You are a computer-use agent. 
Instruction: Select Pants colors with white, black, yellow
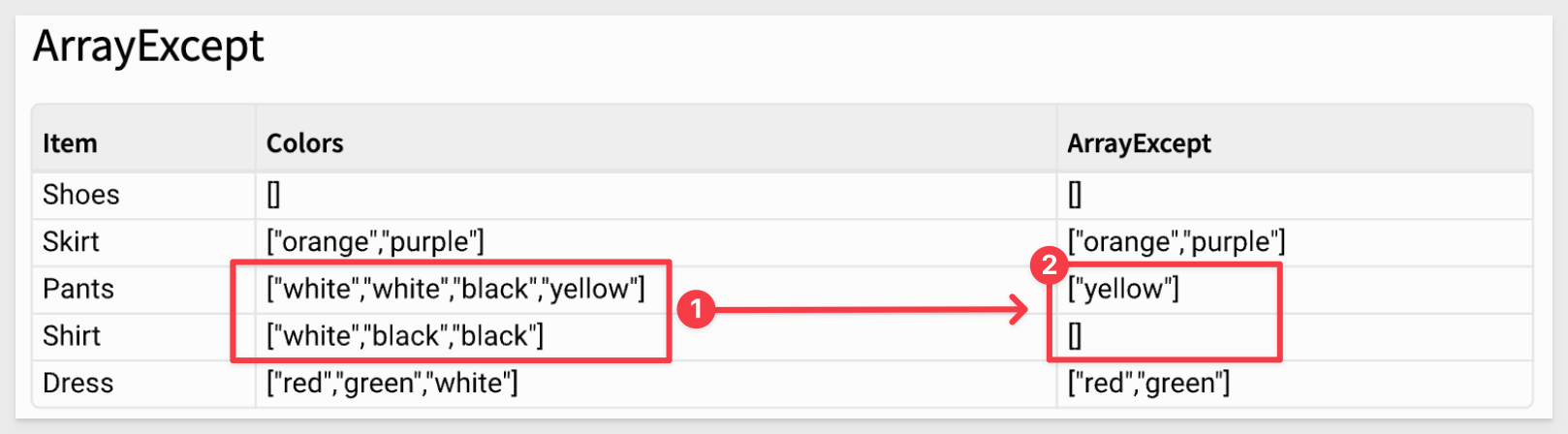455,289
